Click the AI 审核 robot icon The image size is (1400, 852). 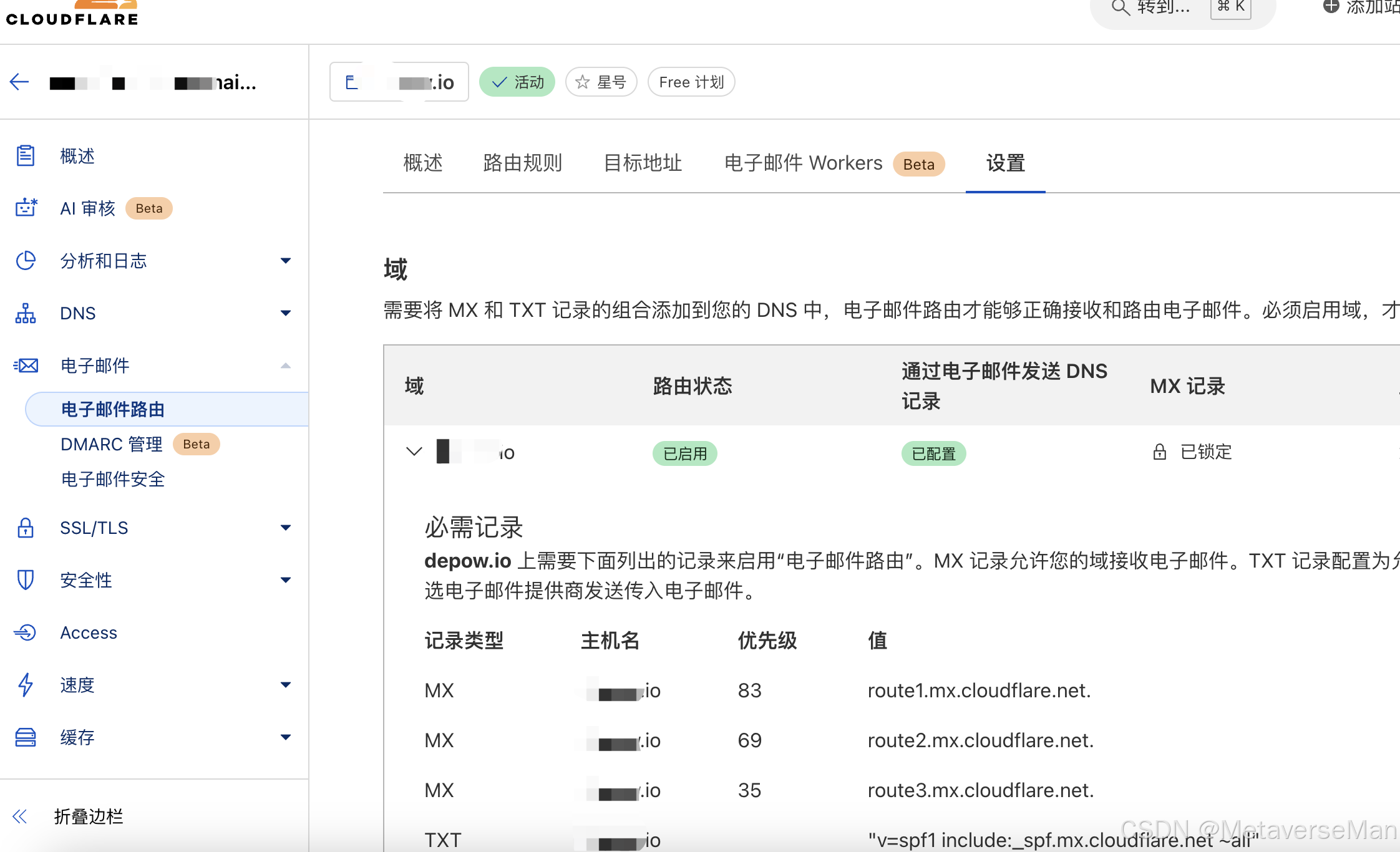click(x=26, y=208)
